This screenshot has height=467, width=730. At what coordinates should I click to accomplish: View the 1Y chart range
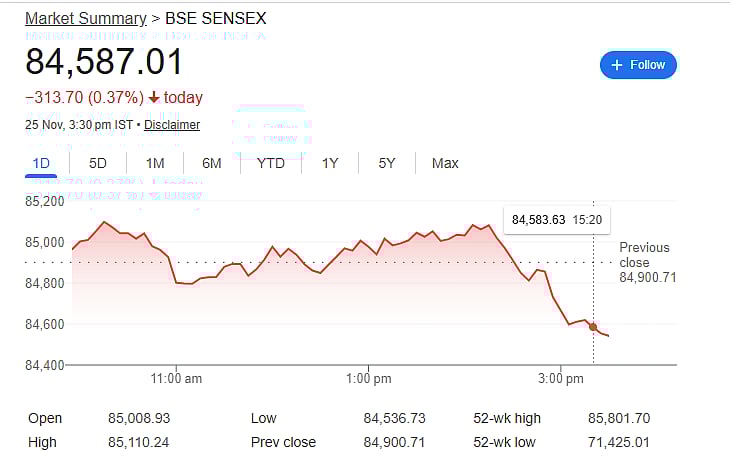[330, 163]
